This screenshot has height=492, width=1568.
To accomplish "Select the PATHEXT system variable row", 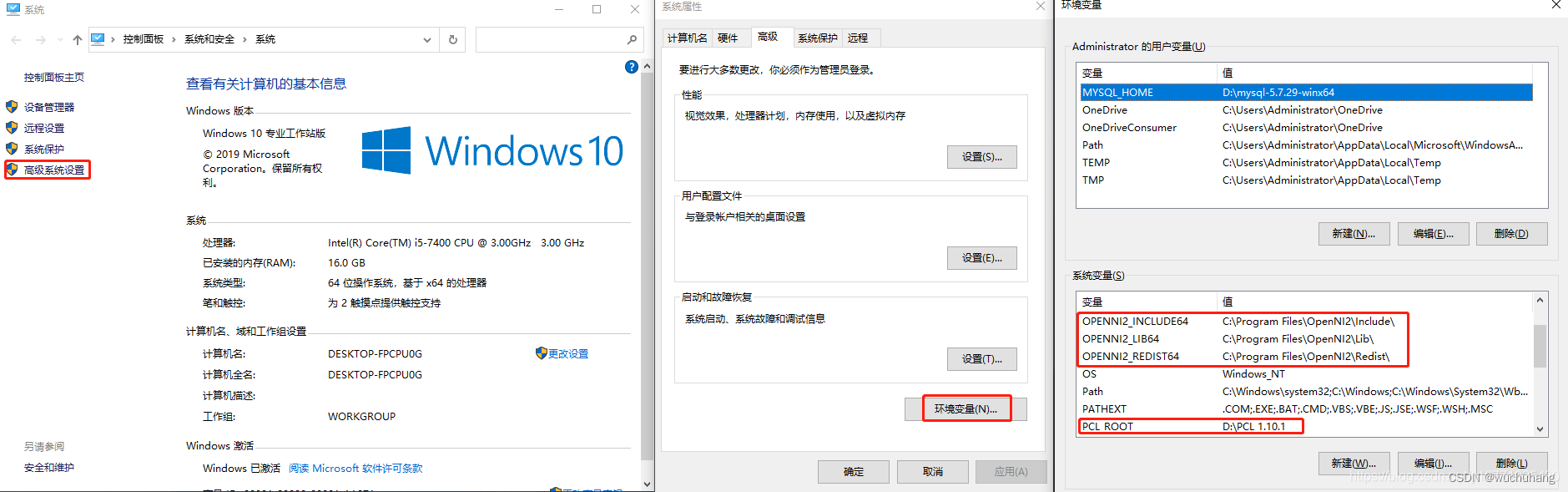I will point(1306,408).
